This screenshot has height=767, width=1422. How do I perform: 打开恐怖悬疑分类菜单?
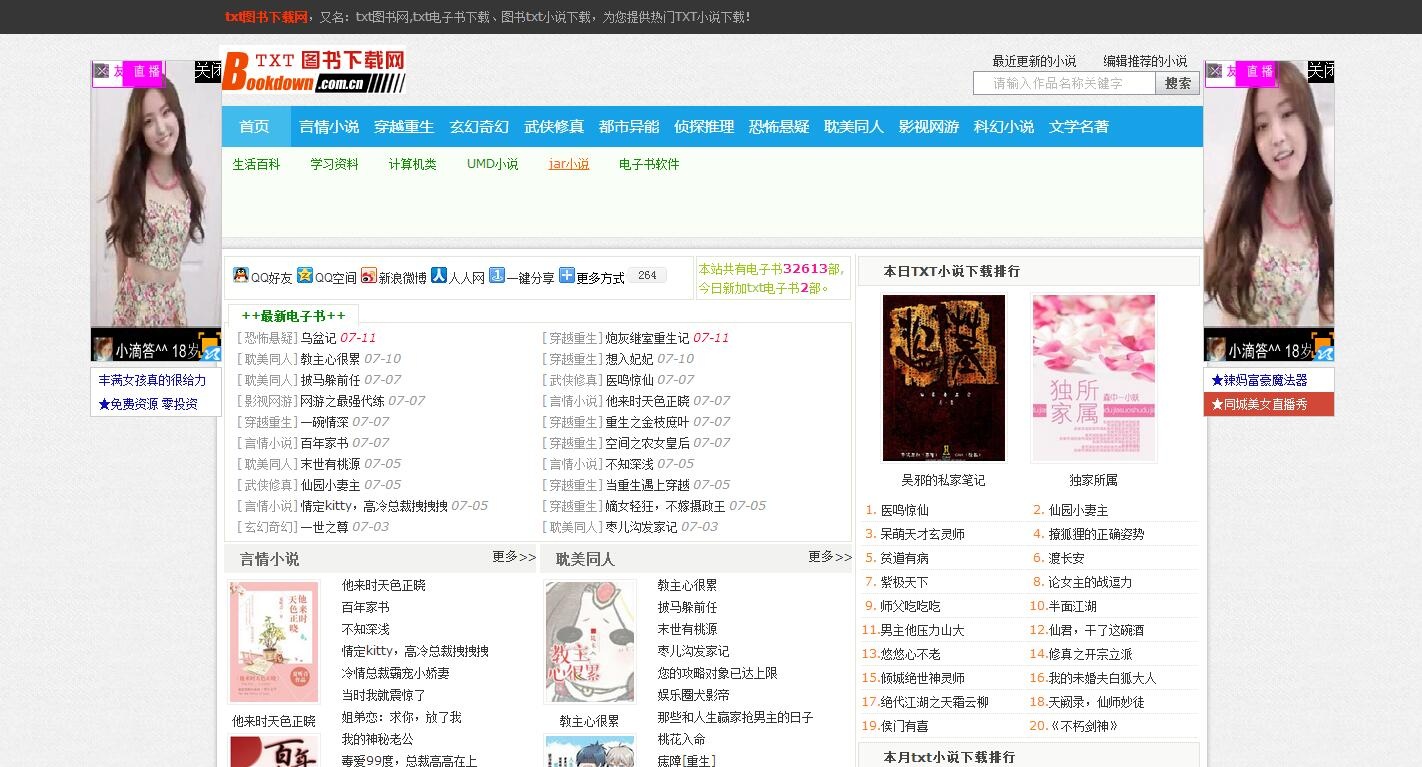pos(778,127)
